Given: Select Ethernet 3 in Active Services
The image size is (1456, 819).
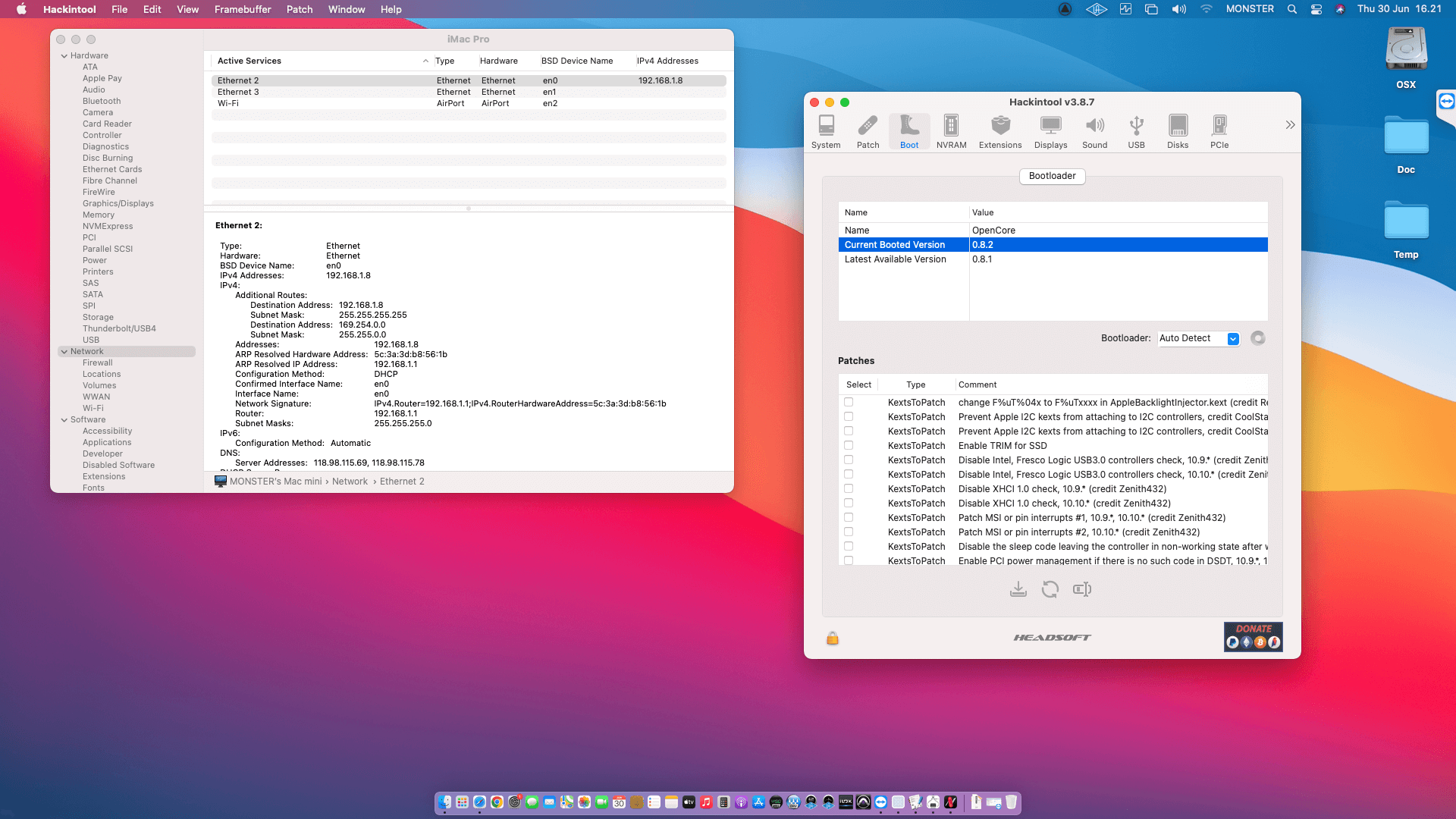Looking at the screenshot, I should [238, 92].
